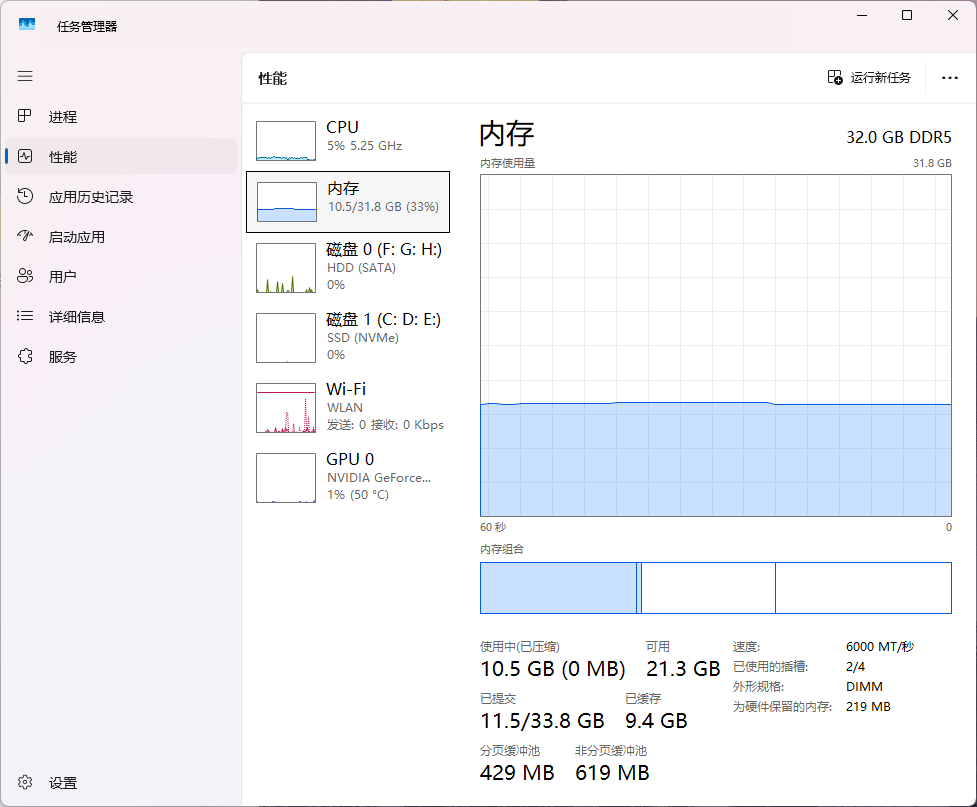
Task: Open 设置 at bottom of sidebar
Action: point(121,783)
